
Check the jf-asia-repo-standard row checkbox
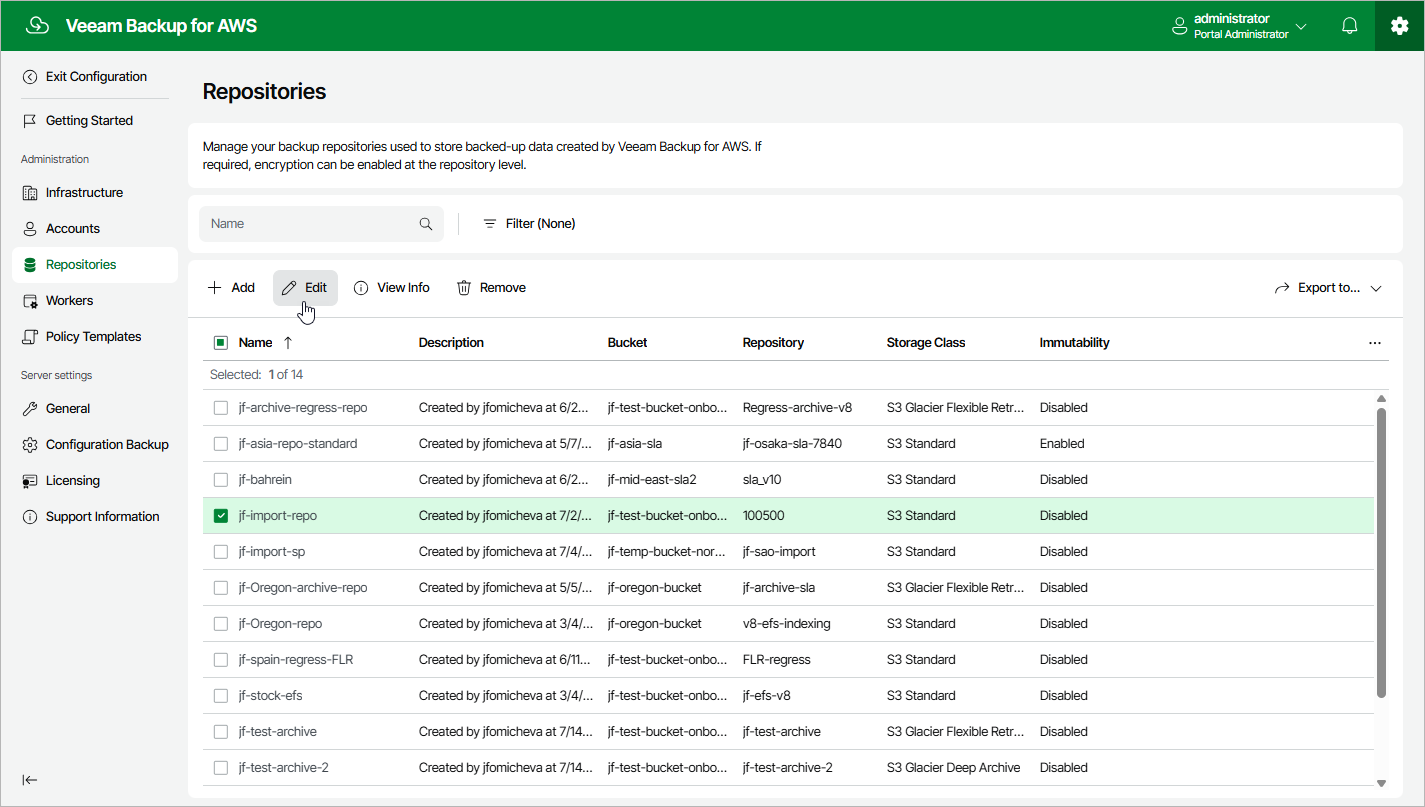pos(221,444)
